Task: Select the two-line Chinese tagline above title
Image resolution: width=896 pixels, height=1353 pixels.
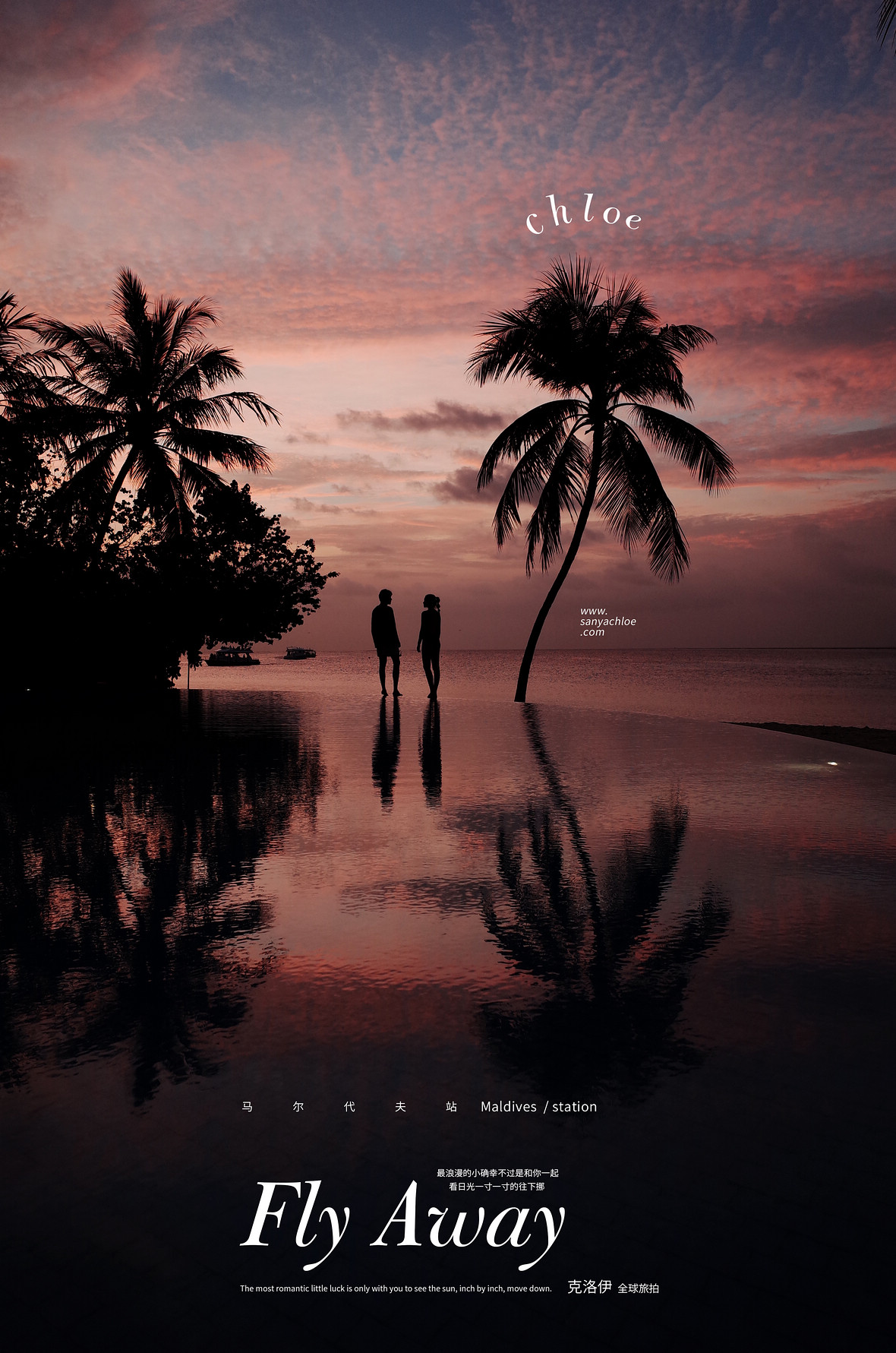Action: click(497, 1179)
